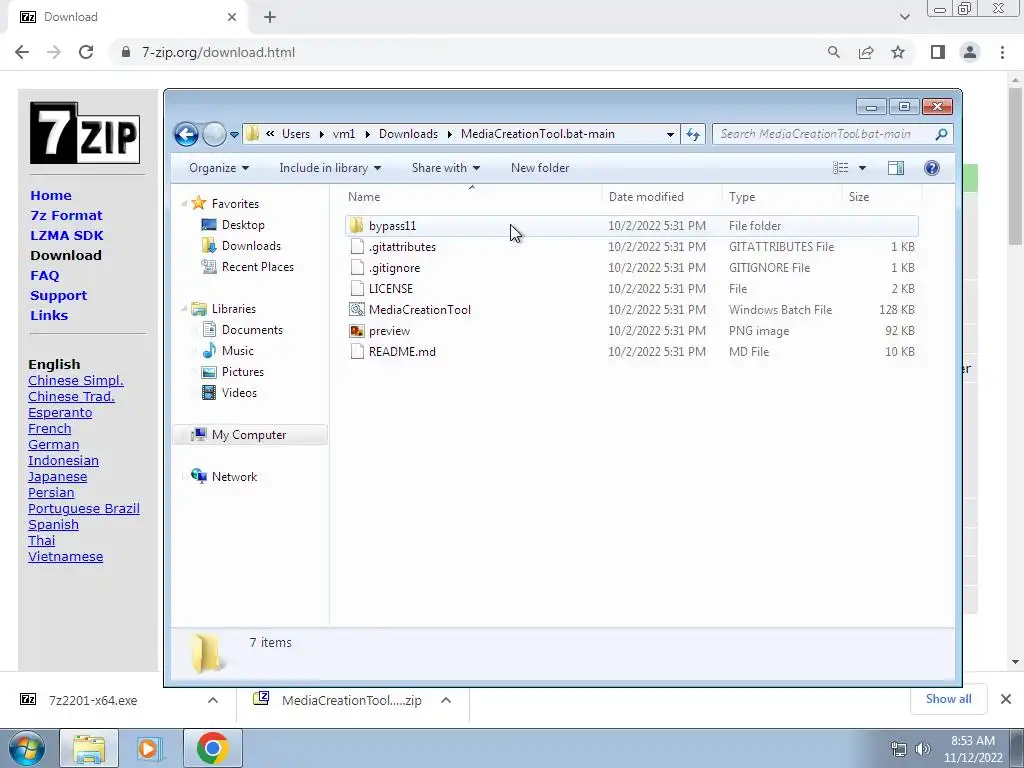1024x768 pixels.
Task: Open a new Chrome tab
Action: (x=270, y=17)
